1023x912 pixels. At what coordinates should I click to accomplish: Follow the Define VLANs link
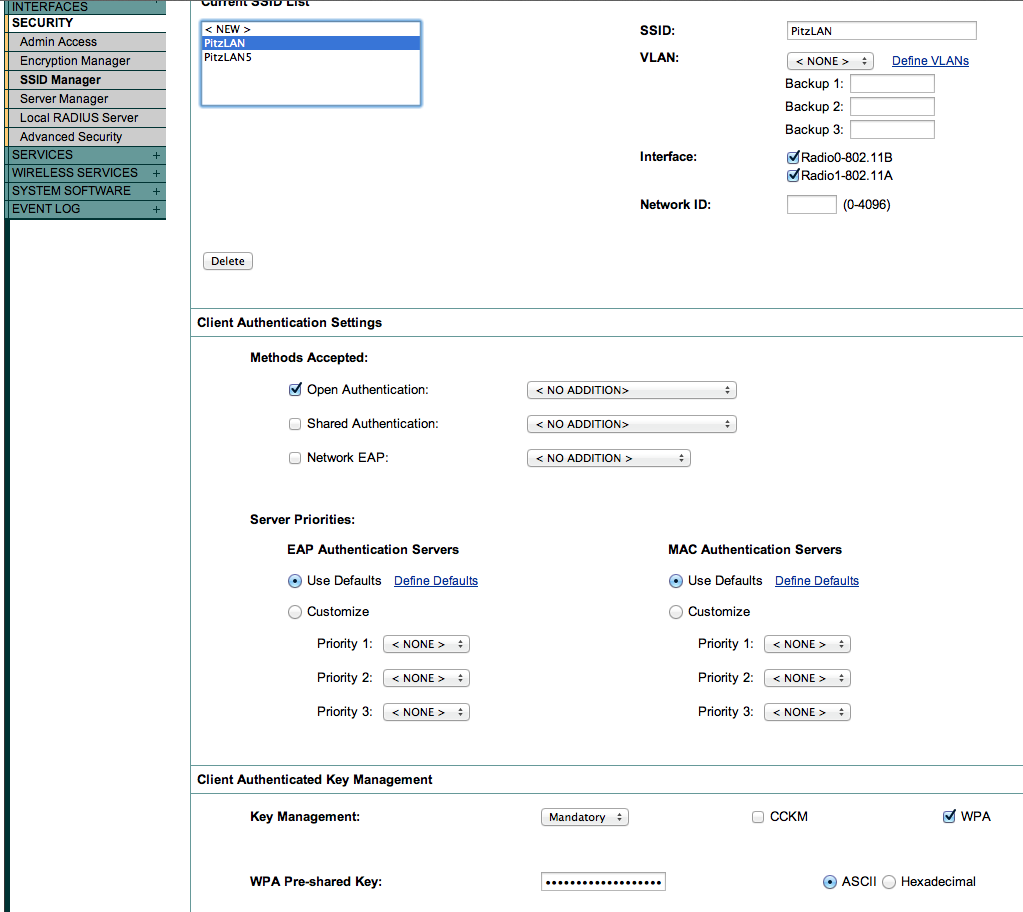coord(930,61)
